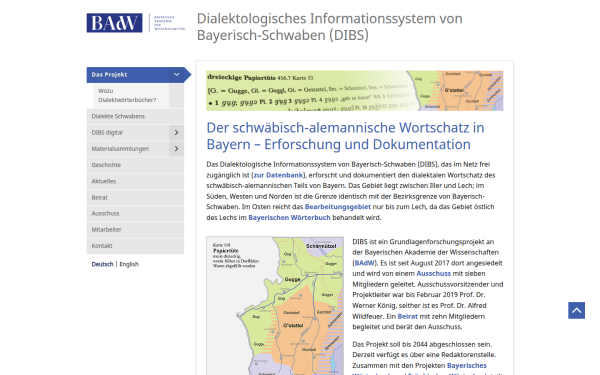This screenshot has width=600, height=375.
Task: Switch language to Deutsch
Action: 103,264
